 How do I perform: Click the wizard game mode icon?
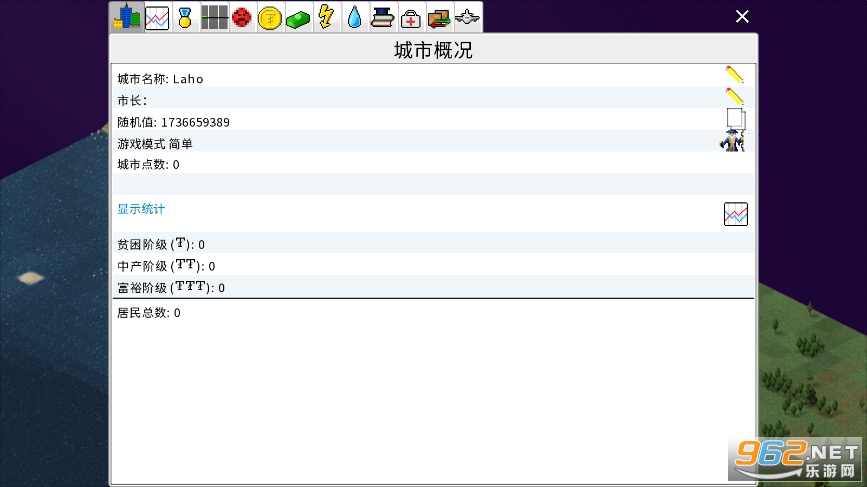(x=733, y=140)
